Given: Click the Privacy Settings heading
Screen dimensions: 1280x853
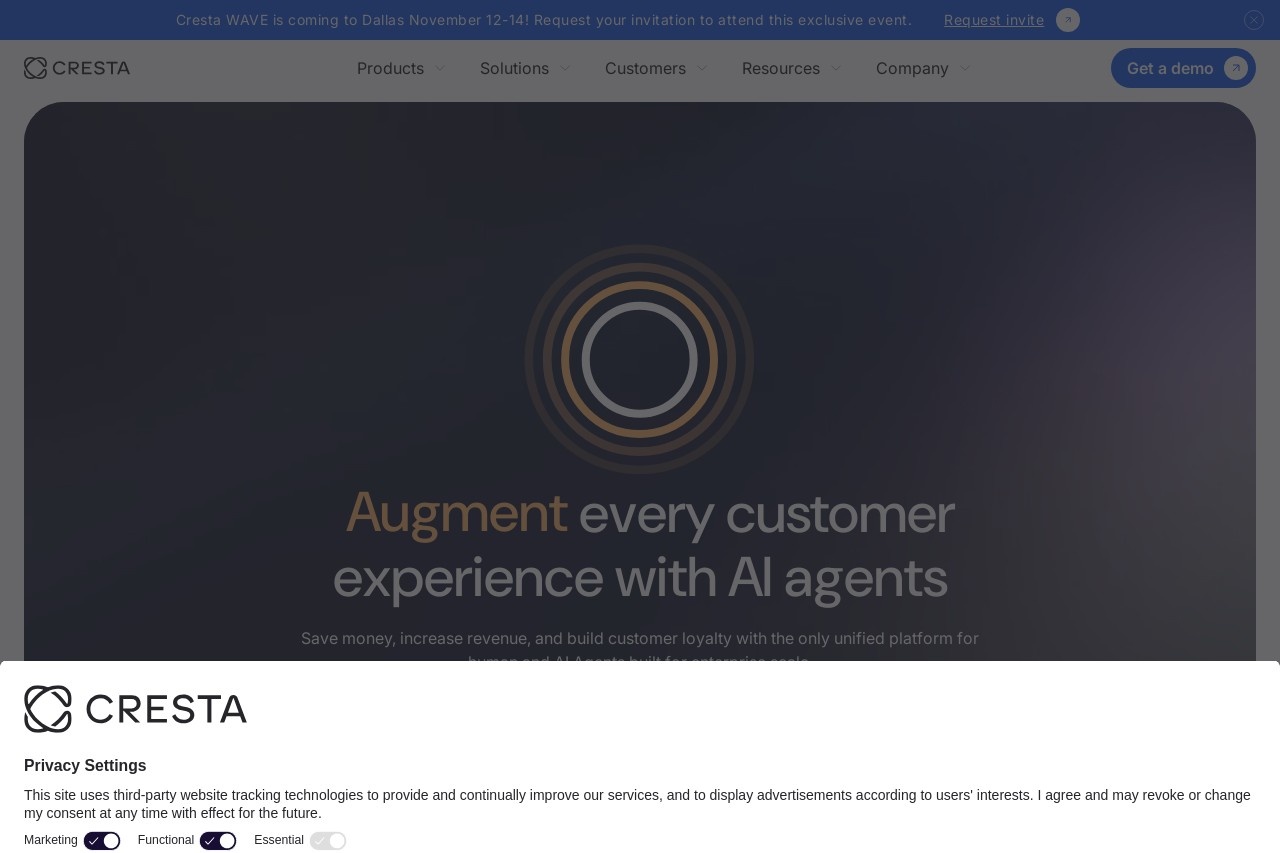Looking at the screenshot, I should click(85, 766).
